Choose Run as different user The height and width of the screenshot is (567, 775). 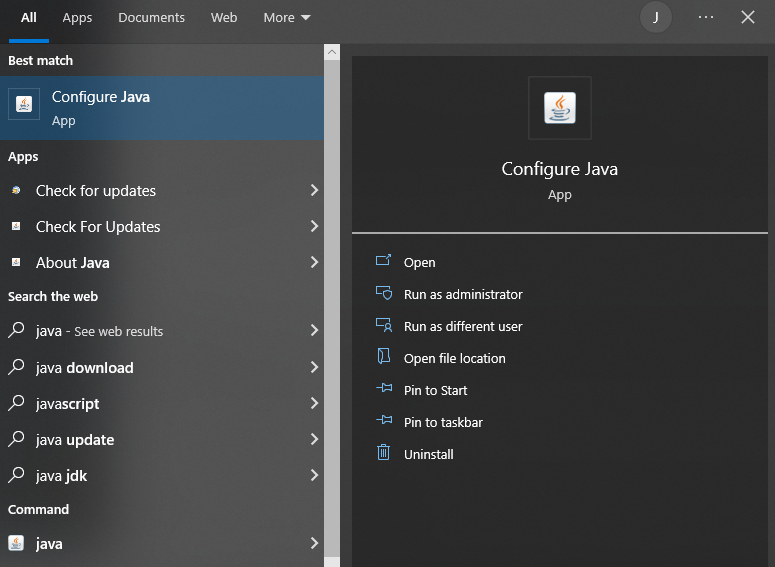(x=463, y=327)
